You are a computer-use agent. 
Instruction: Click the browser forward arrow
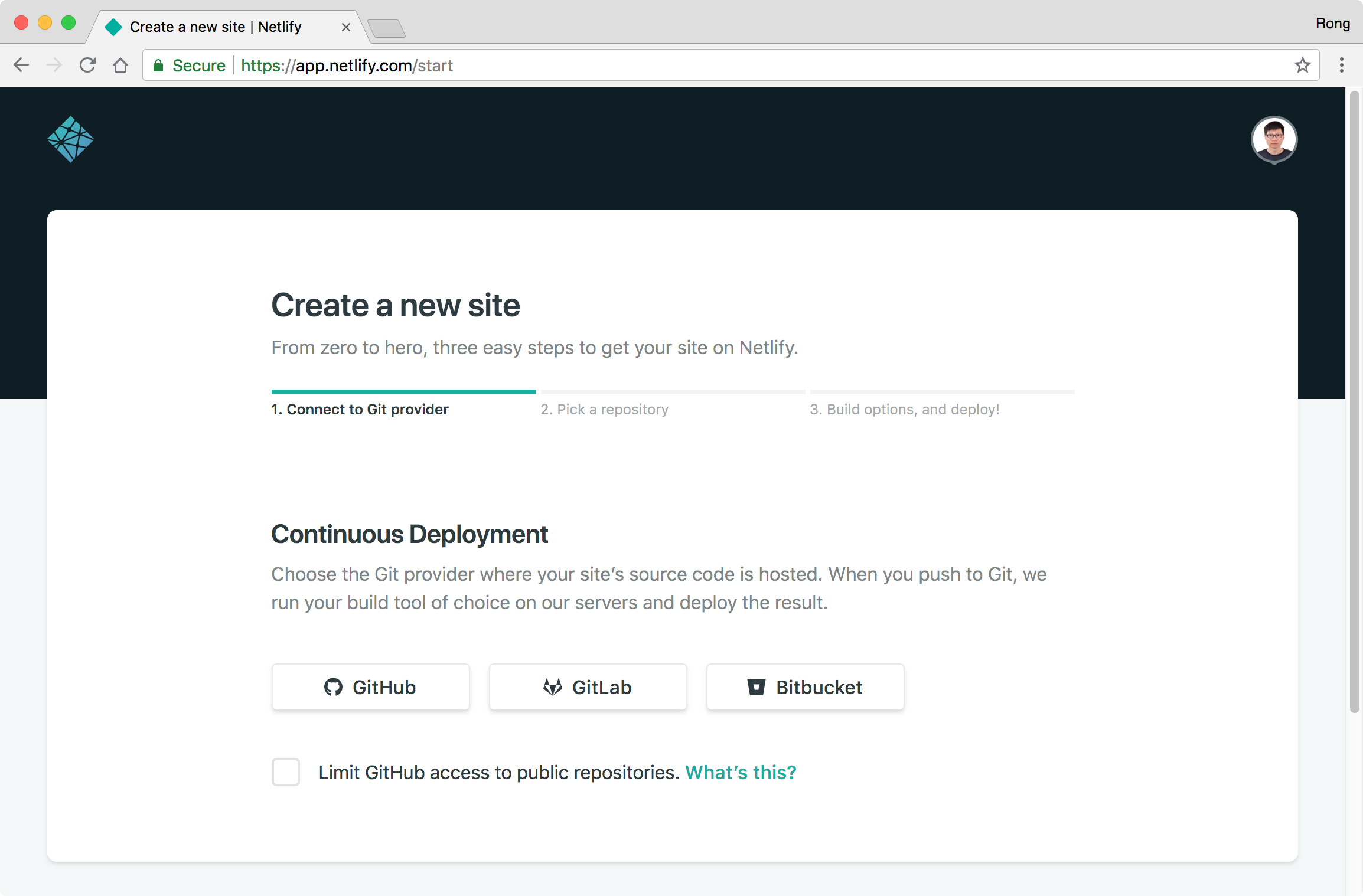point(54,65)
